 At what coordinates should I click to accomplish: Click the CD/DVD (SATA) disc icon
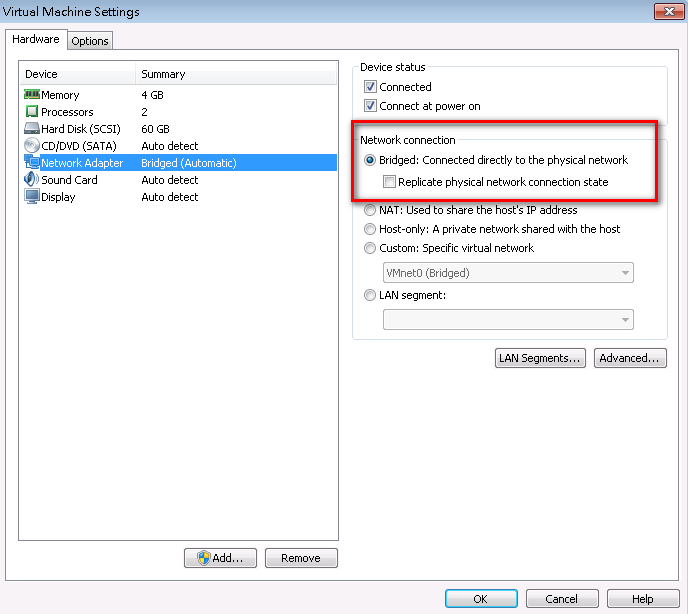[x=32, y=145]
